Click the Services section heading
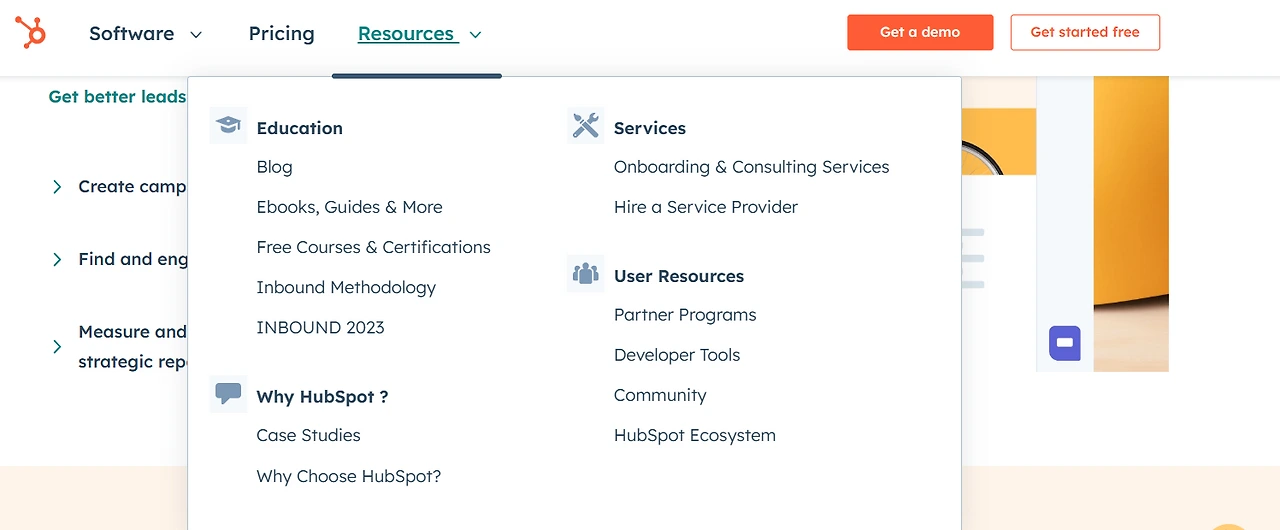This screenshot has width=1280, height=530. [649, 128]
